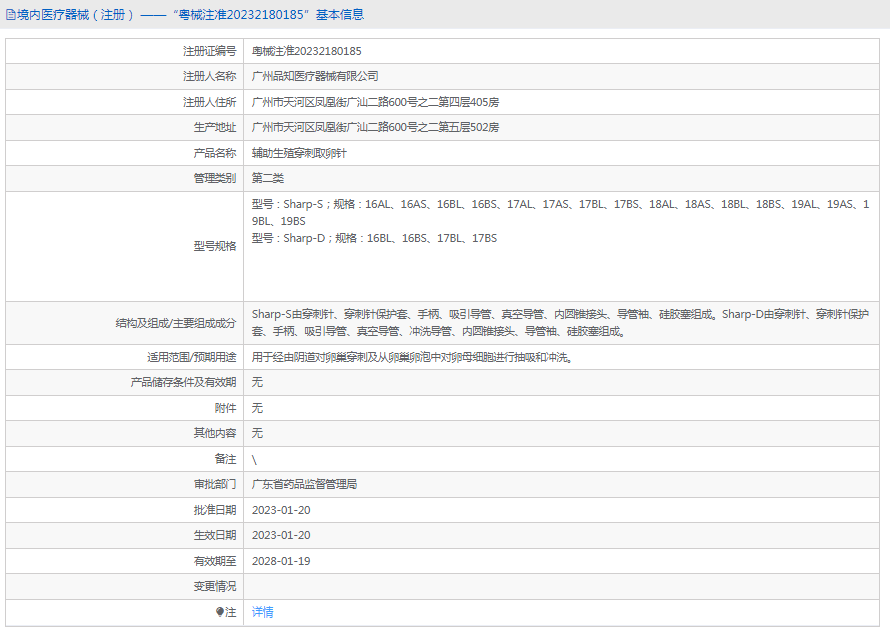The width and height of the screenshot is (890, 631).
Task: Click the 其他内容 row label
Action: [215, 434]
